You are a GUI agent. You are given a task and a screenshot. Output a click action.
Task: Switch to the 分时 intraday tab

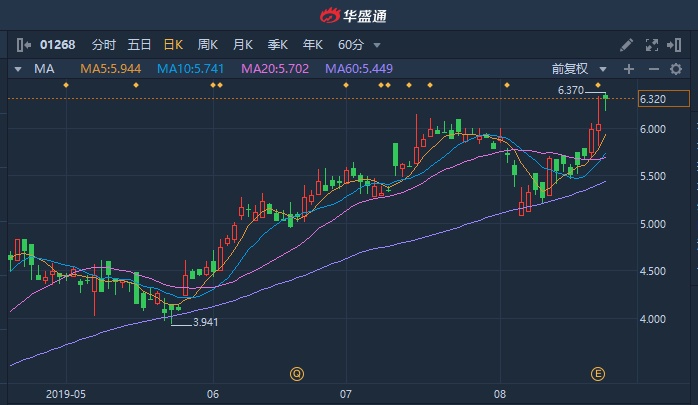coord(104,45)
